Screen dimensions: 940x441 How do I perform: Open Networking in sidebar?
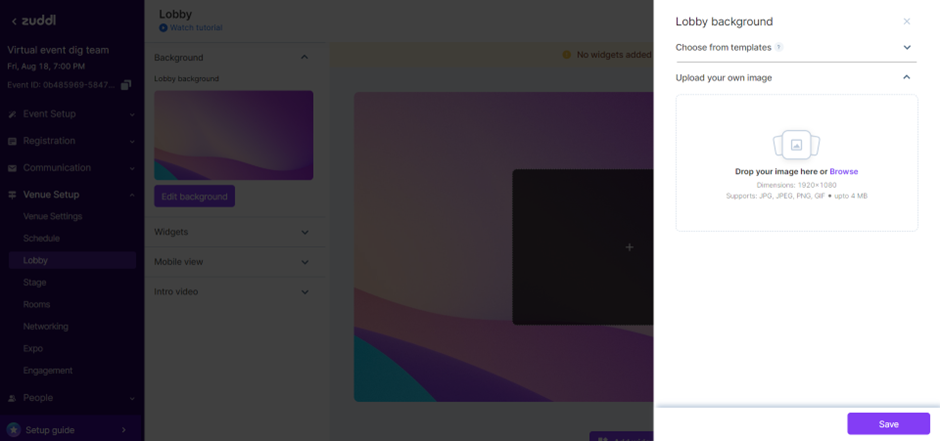click(46, 327)
